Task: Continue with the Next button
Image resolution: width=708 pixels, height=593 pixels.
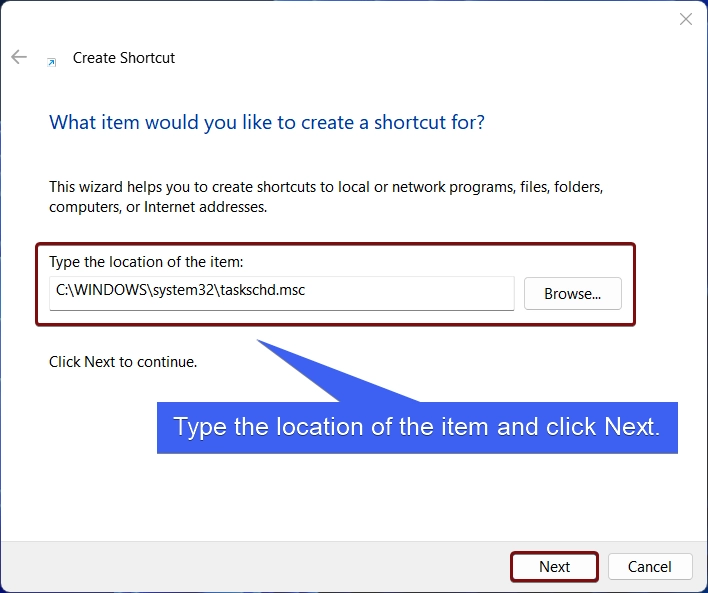Action: pyautogui.click(x=554, y=566)
